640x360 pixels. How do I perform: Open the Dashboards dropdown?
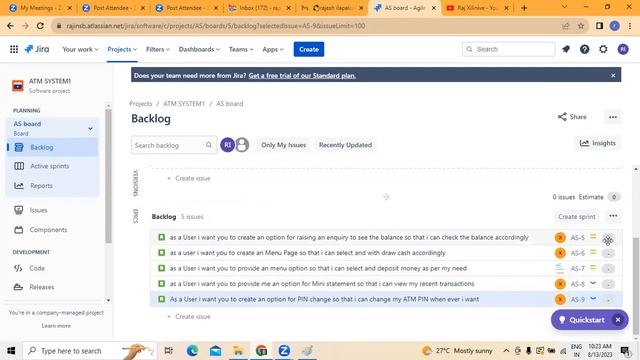[x=199, y=49]
